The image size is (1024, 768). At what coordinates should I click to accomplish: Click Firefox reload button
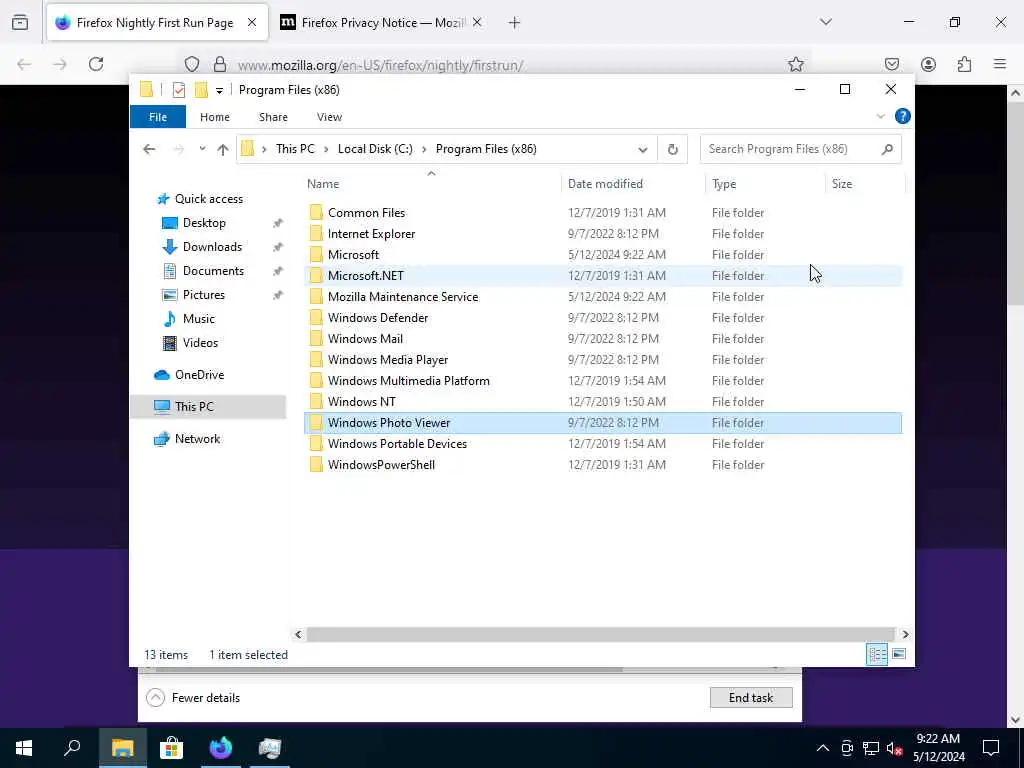(96, 64)
